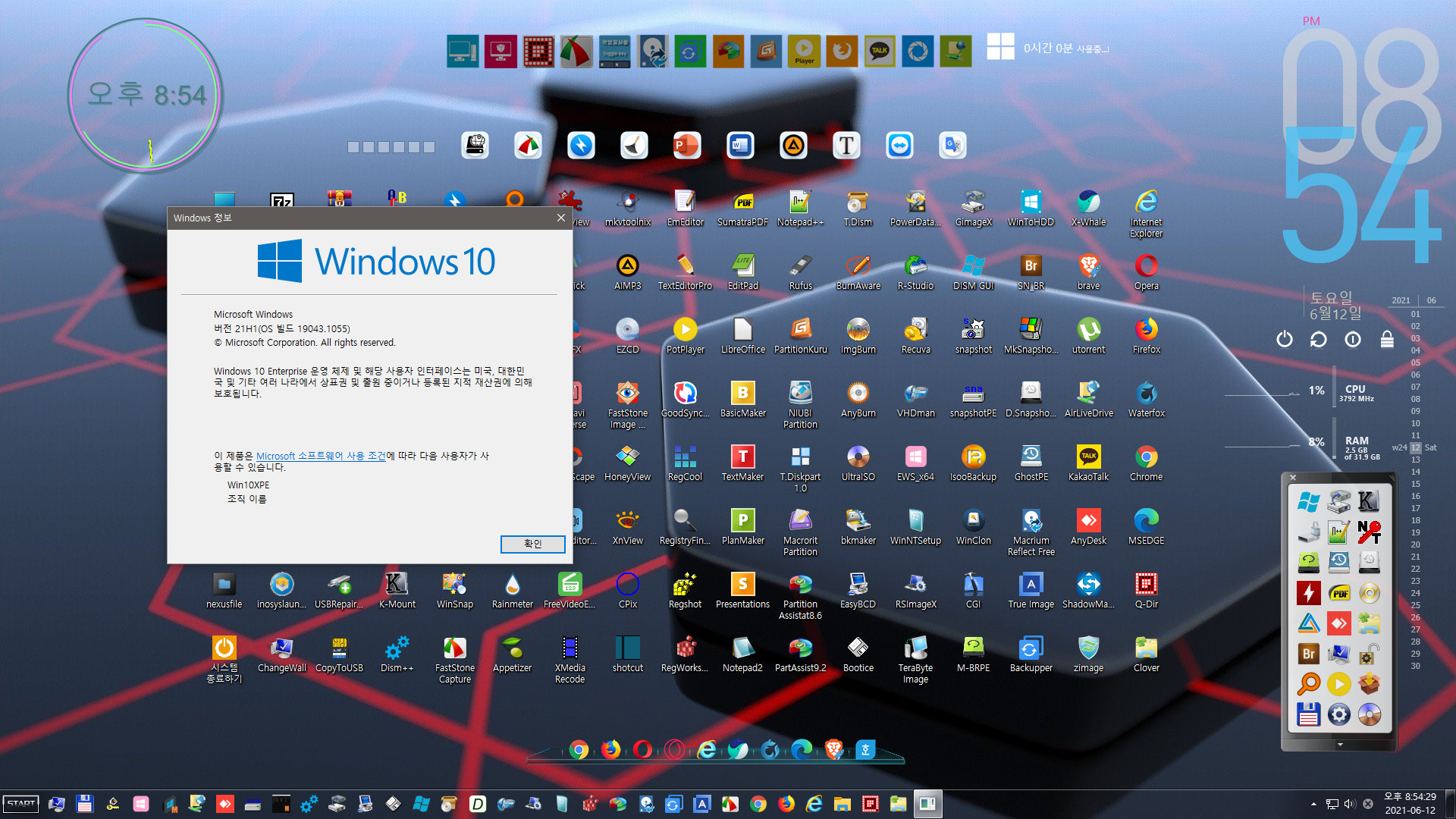Launch K-Mount desktop icon

click(397, 590)
